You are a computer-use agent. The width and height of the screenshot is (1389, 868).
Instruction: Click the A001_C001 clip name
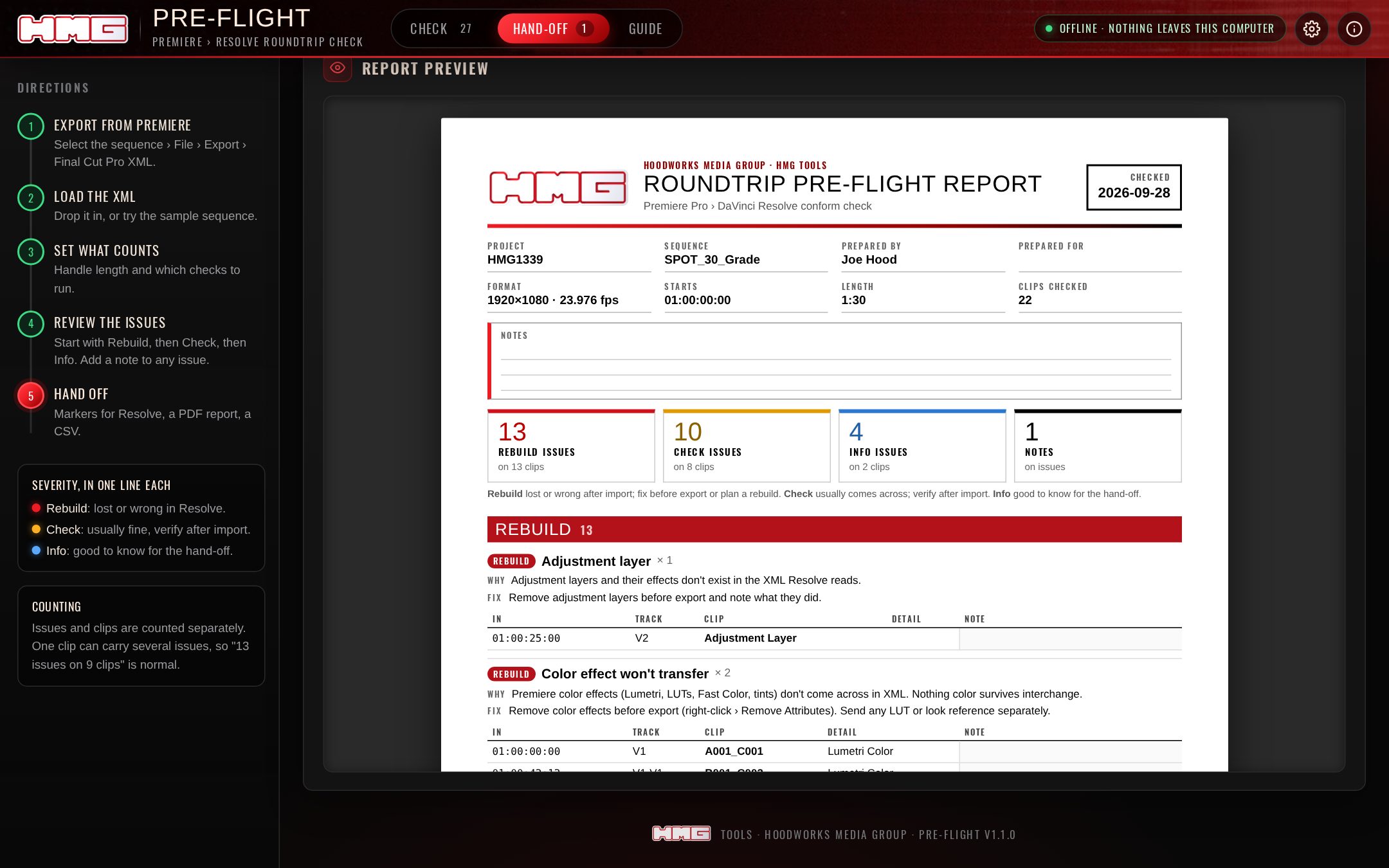(x=734, y=752)
